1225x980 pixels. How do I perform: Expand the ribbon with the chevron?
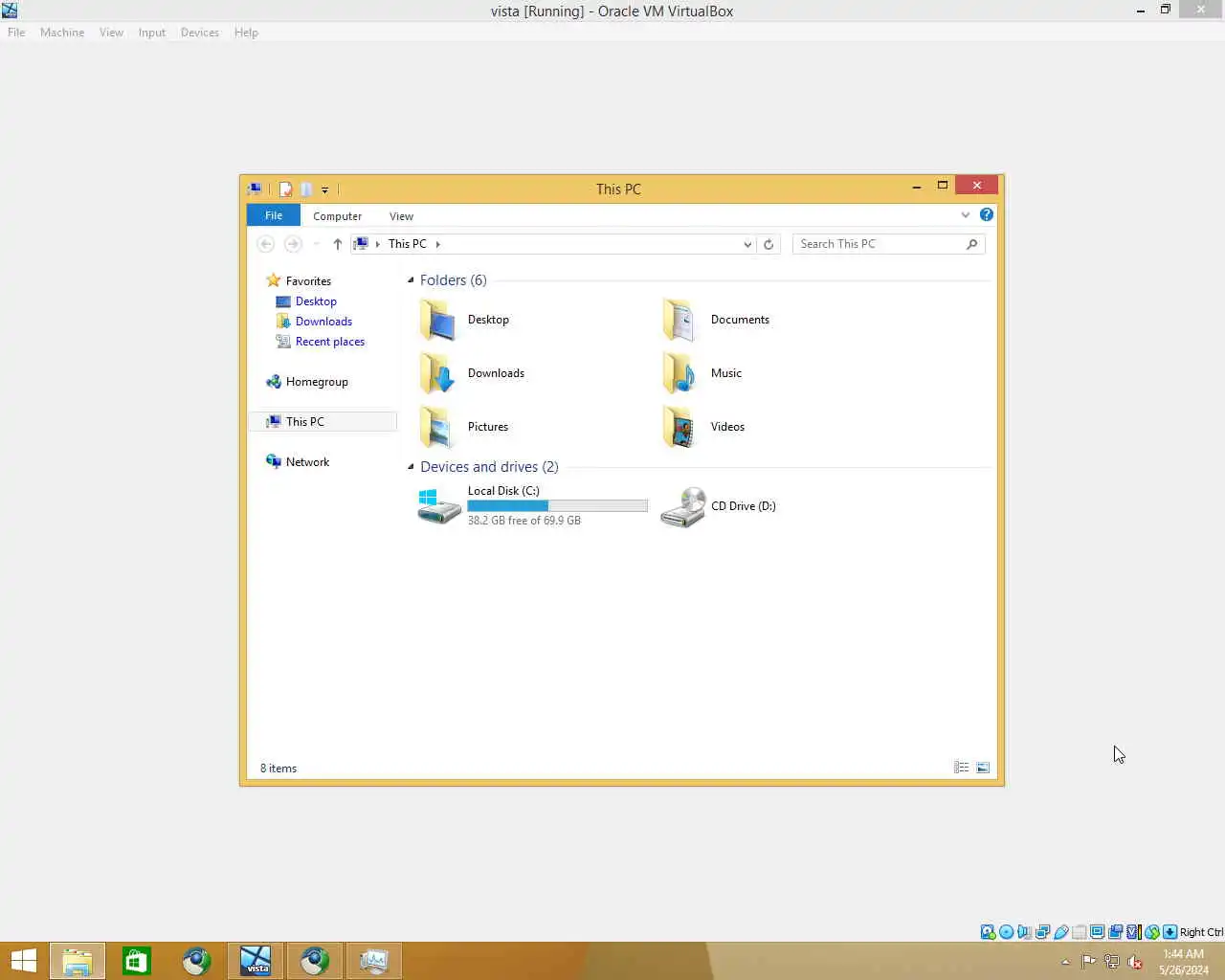tap(966, 215)
